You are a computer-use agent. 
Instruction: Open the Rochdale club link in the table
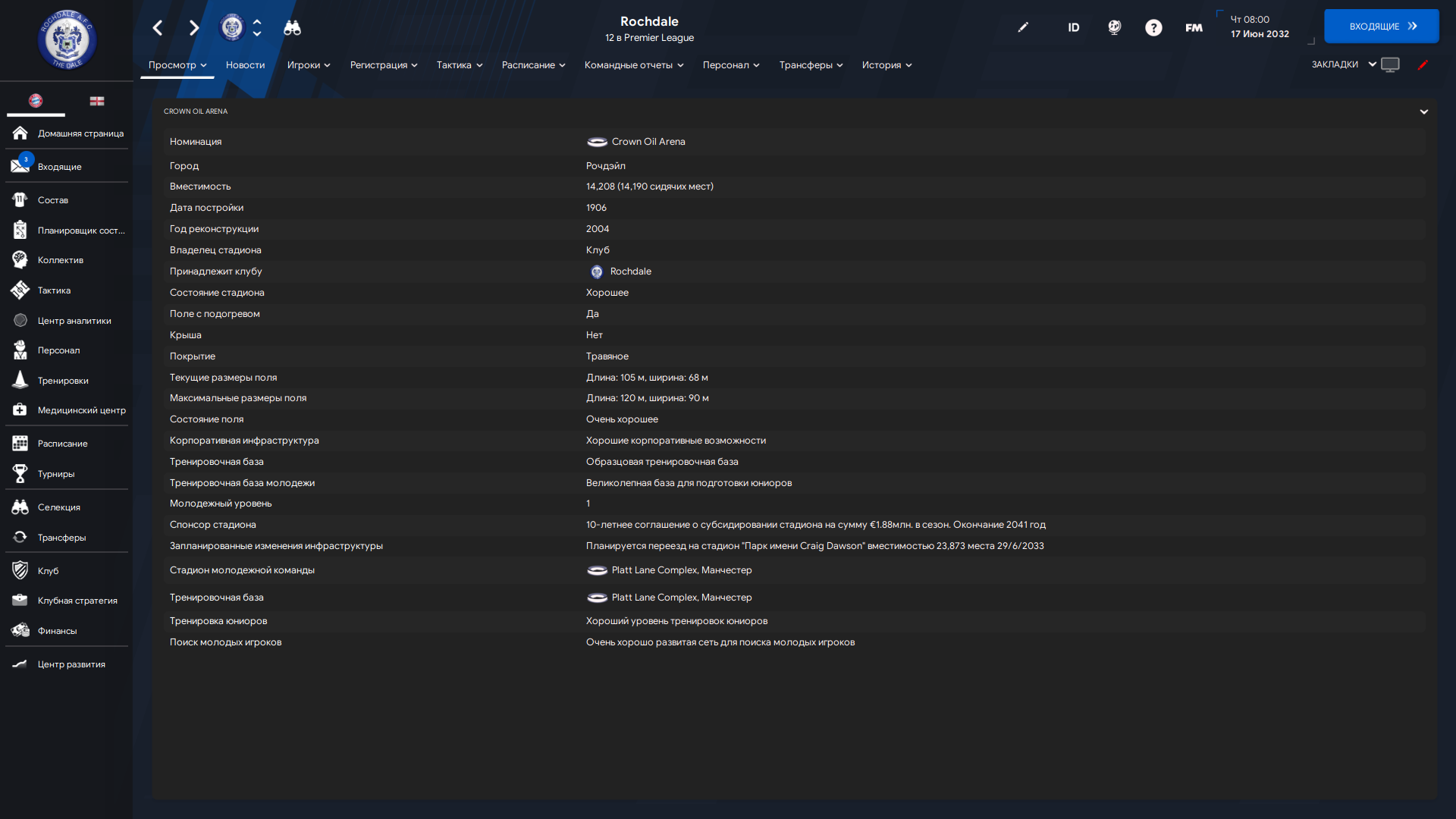coord(630,271)
